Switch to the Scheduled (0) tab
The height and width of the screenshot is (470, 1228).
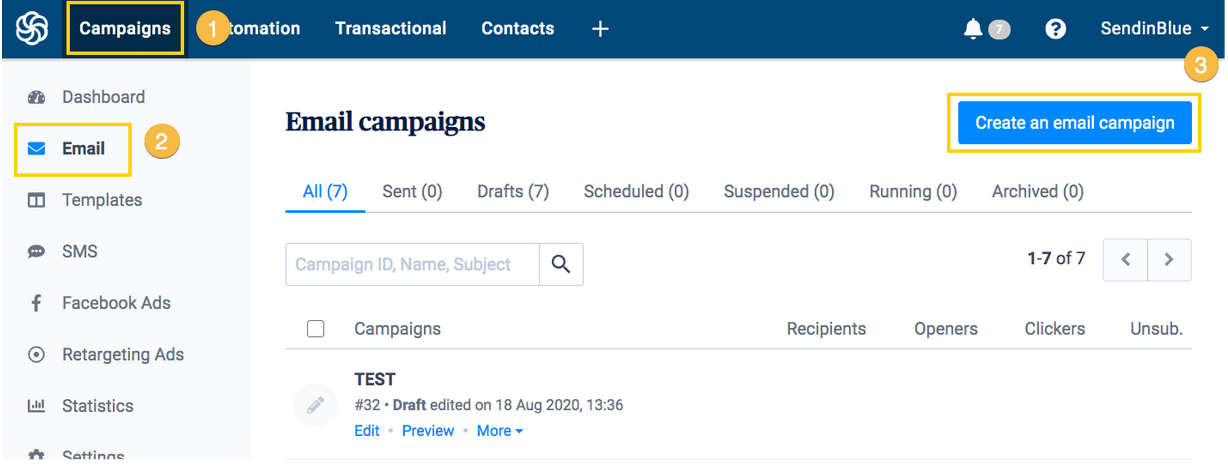[x=636, y=191]
